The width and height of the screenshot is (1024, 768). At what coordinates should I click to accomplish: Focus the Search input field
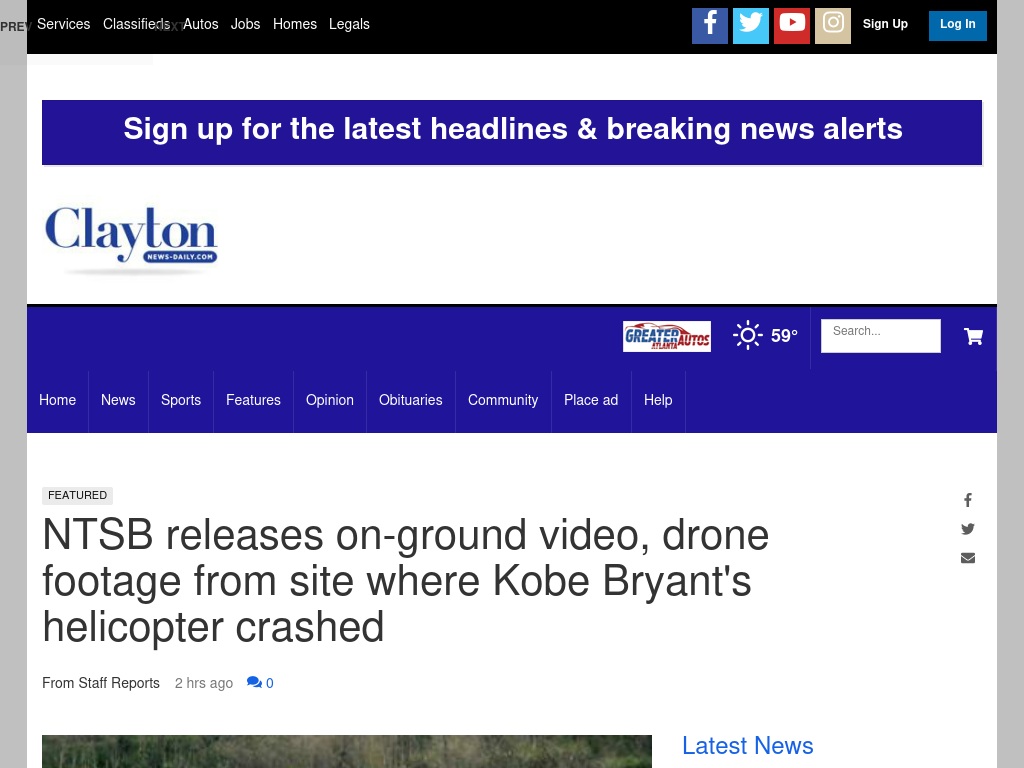click(881, 336)
